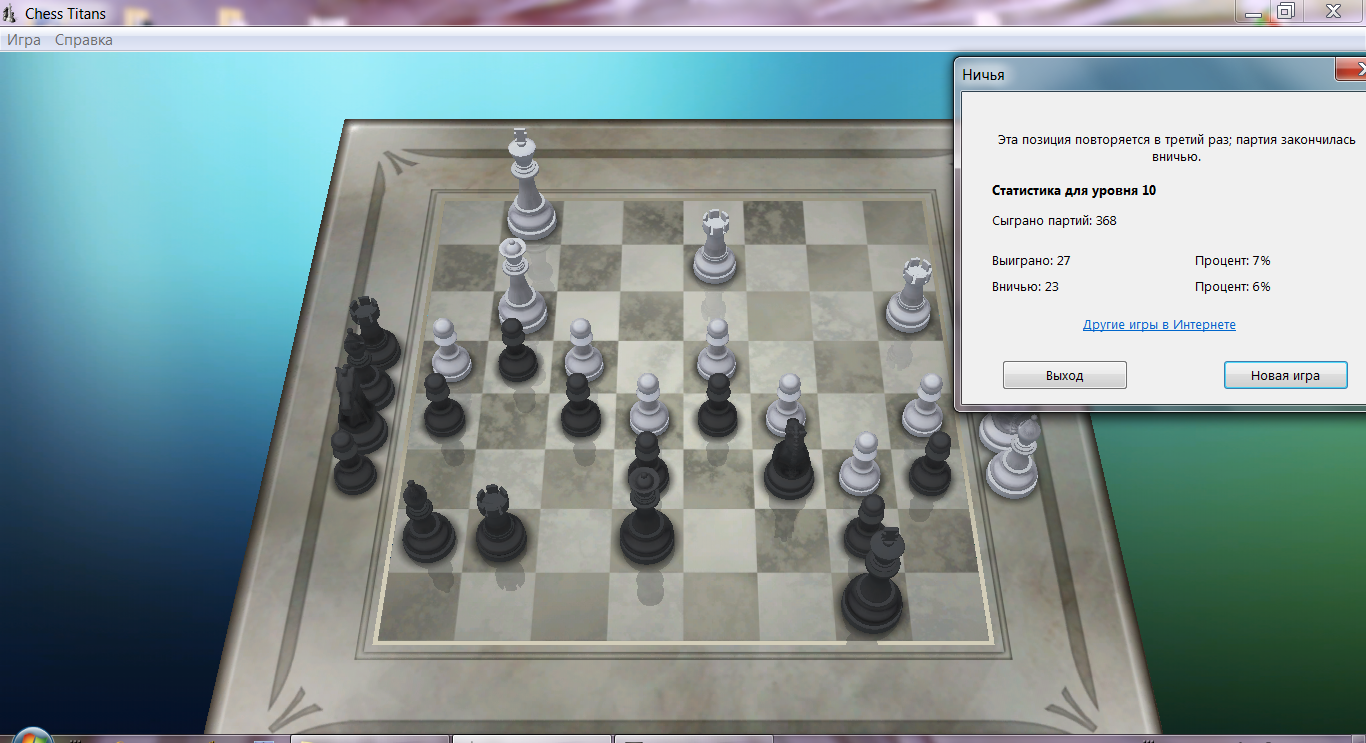The image size is (1366, 743).
Task: Click the Процент: 7% text
Action: (x=1232, y=260)
